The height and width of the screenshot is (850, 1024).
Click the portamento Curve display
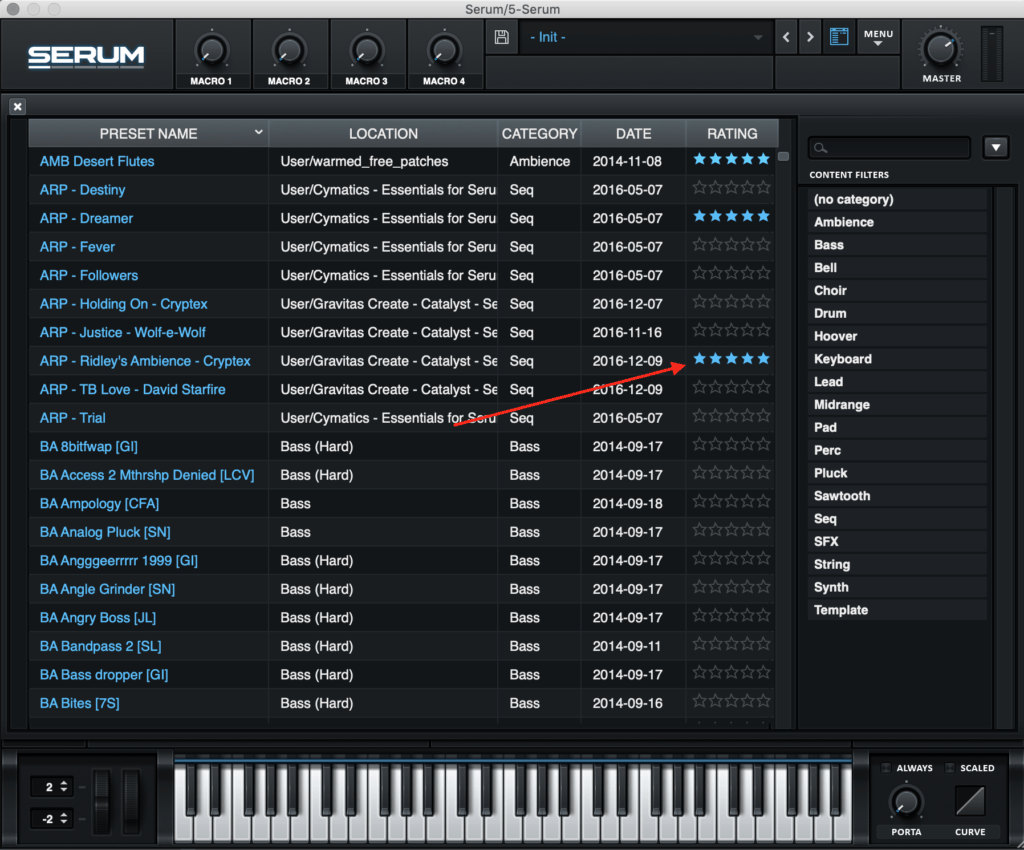(x=970, y=801)
